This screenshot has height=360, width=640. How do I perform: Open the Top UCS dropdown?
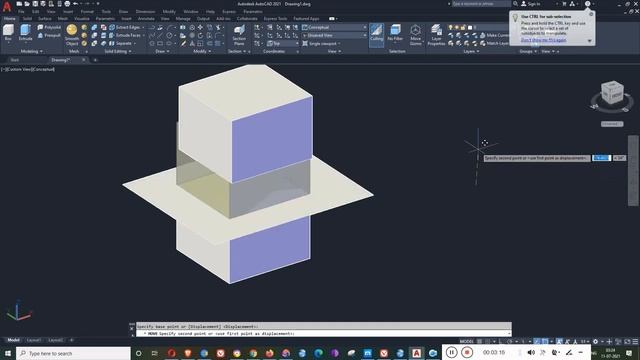[x=283, y=43]
